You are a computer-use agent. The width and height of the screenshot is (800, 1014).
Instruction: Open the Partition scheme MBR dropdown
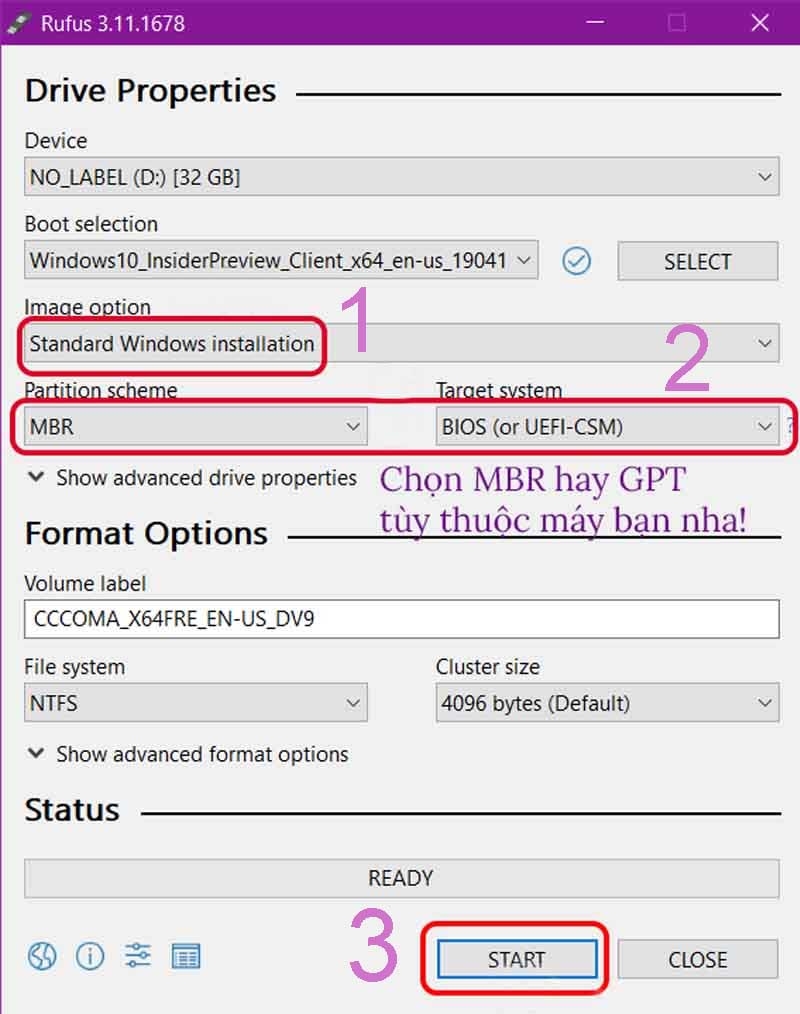coord(195,426)
